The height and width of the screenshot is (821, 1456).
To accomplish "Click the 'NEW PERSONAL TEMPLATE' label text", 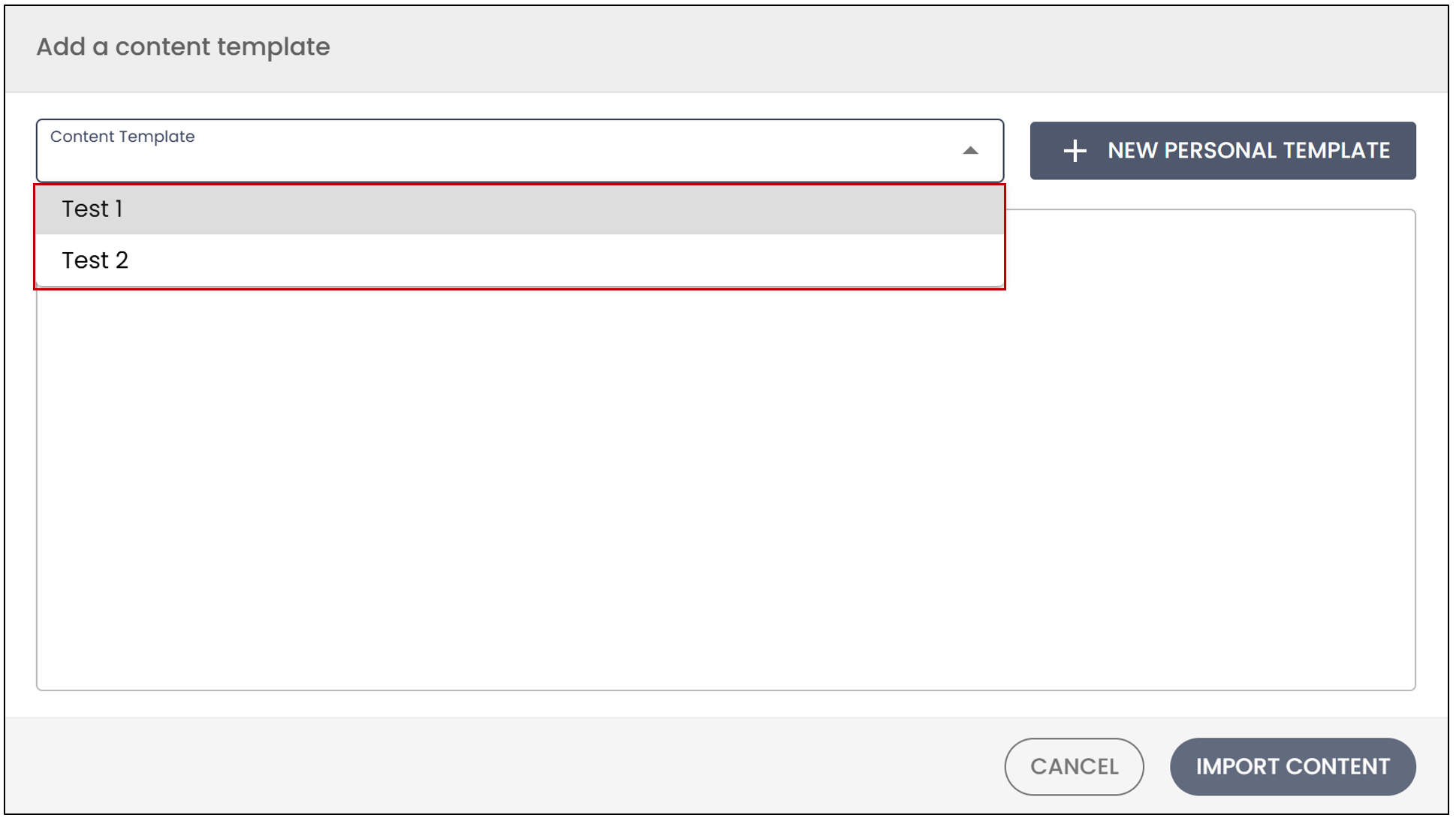I will coord(1249,151).
